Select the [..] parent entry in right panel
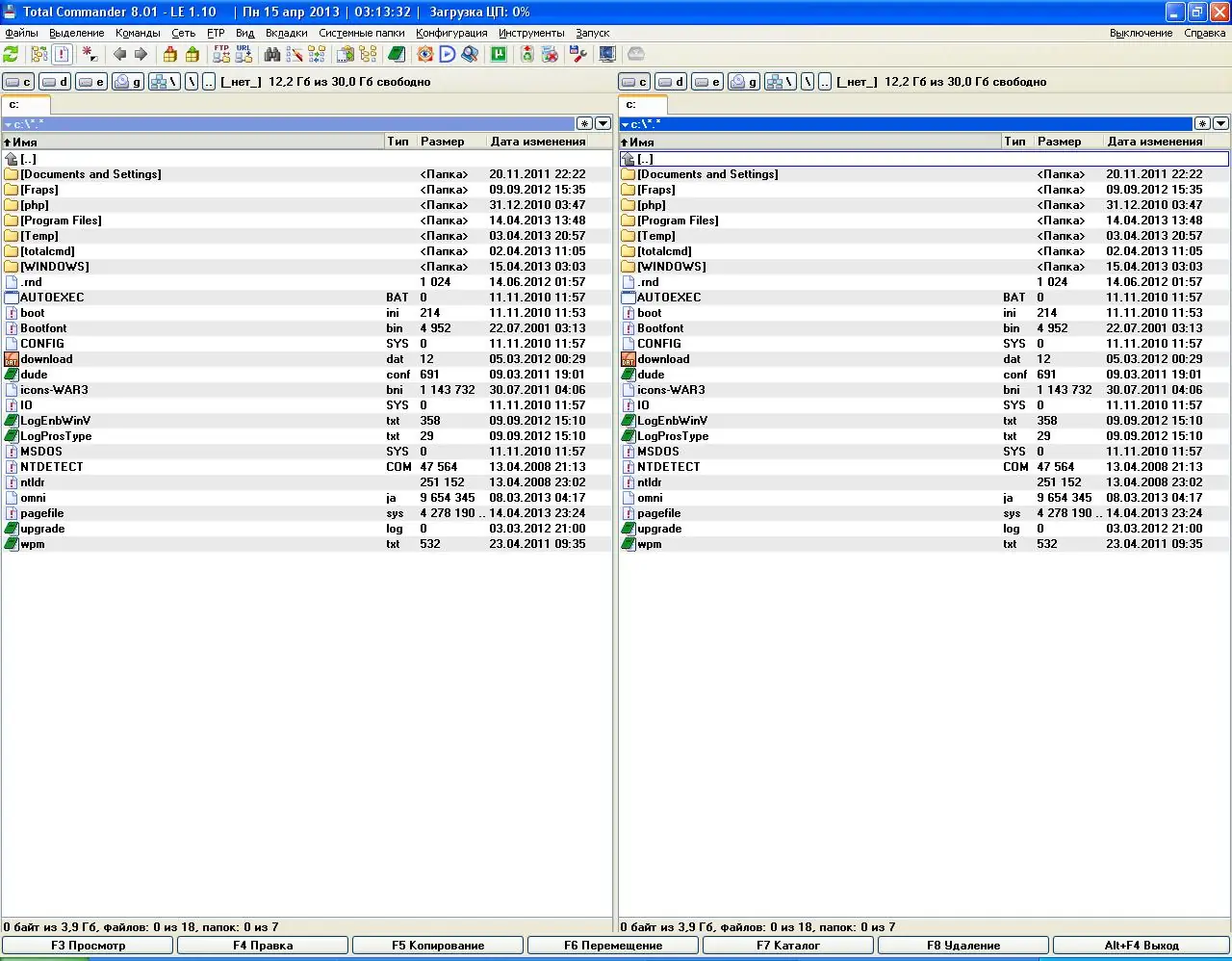Image resolution: width=1232 pixels, height=961 pixels. (x=924, y=159)
